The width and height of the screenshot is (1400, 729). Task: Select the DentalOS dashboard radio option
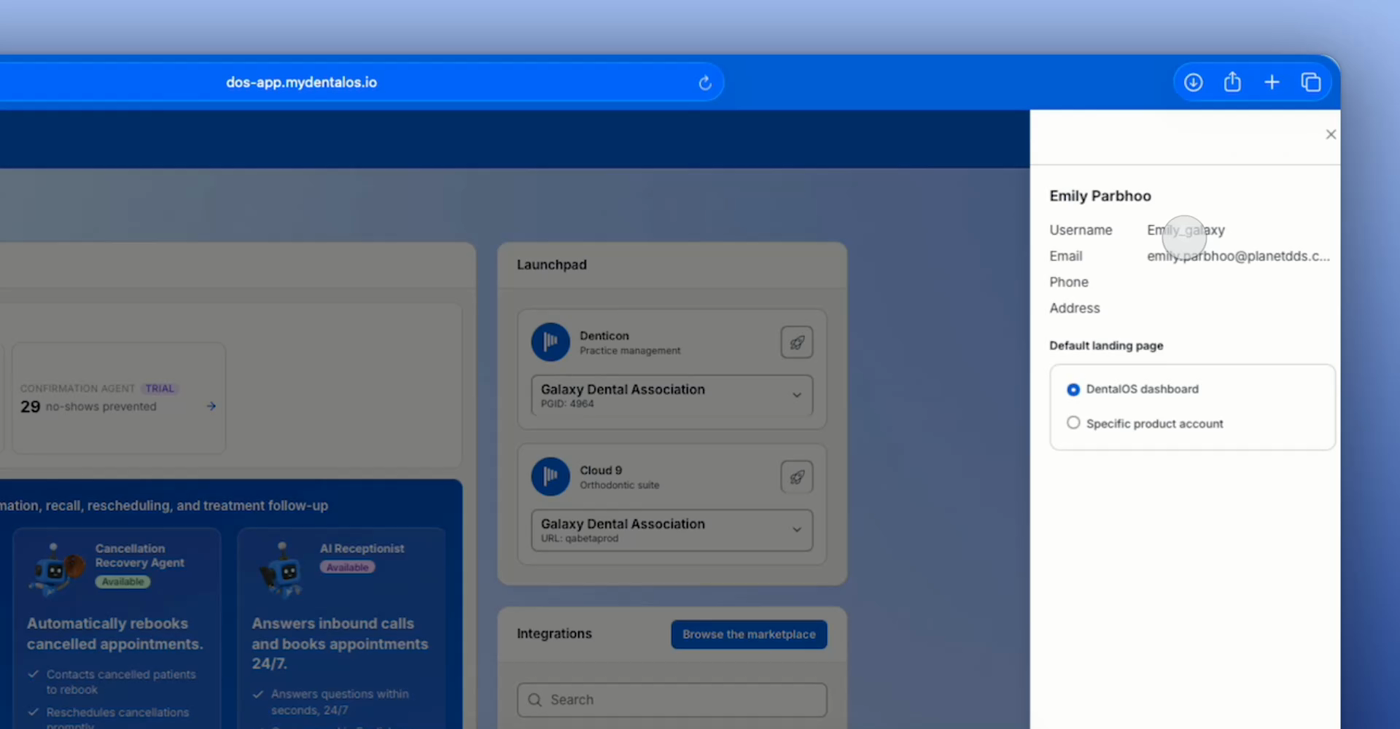coord(1073,389)
